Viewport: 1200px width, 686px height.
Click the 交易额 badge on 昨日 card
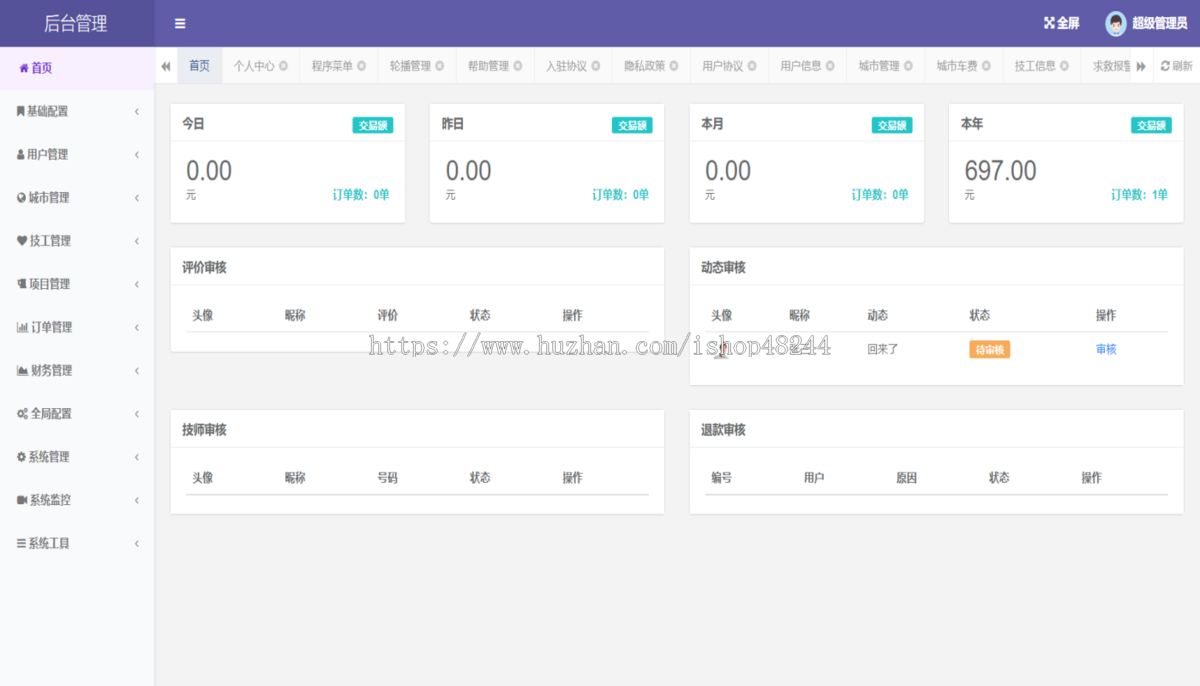click(x=632, y=126)
